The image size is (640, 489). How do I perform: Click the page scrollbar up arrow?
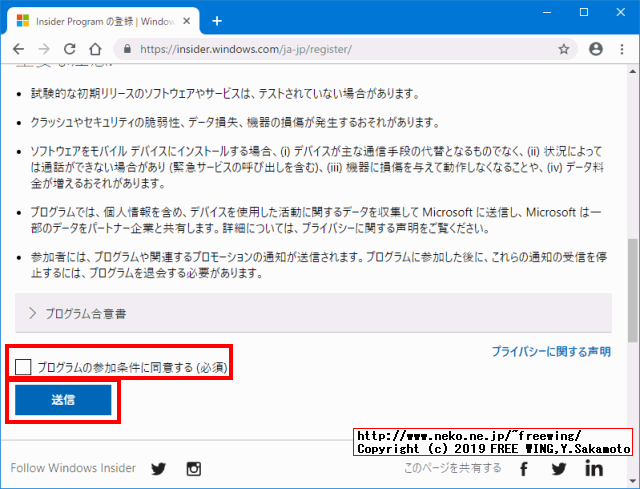pyautogui.click(x=633, y=71)
